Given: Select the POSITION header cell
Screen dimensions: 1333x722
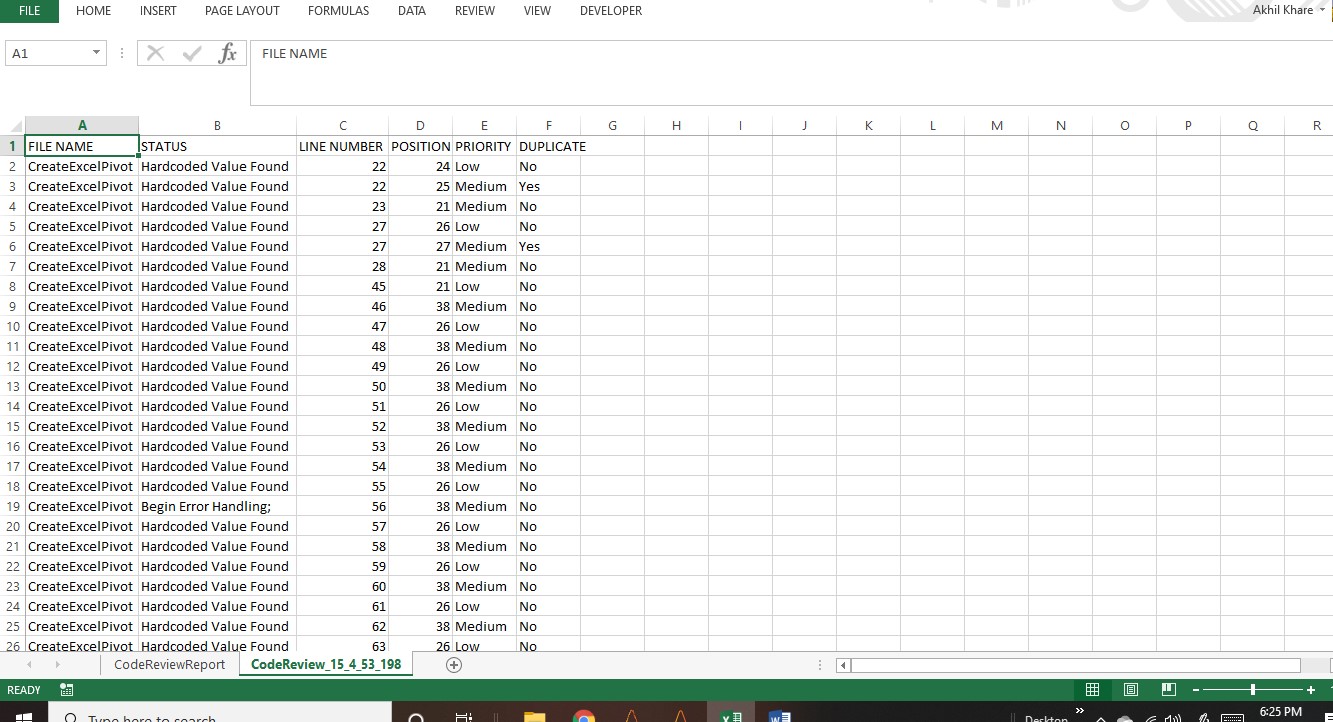Looking at the screenshot, I should 420,146.
